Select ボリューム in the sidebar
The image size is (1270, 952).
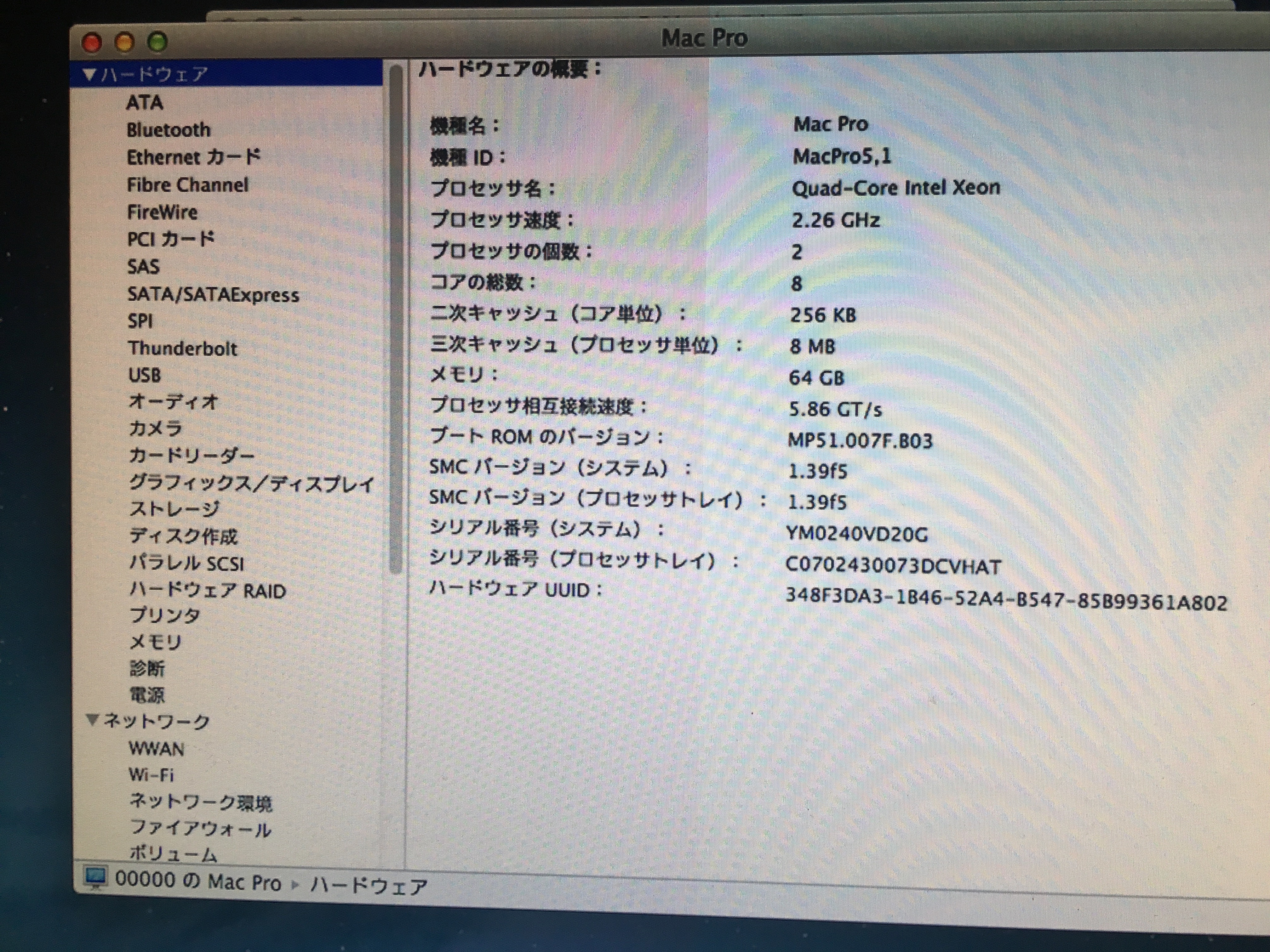[x=173, y=853]
